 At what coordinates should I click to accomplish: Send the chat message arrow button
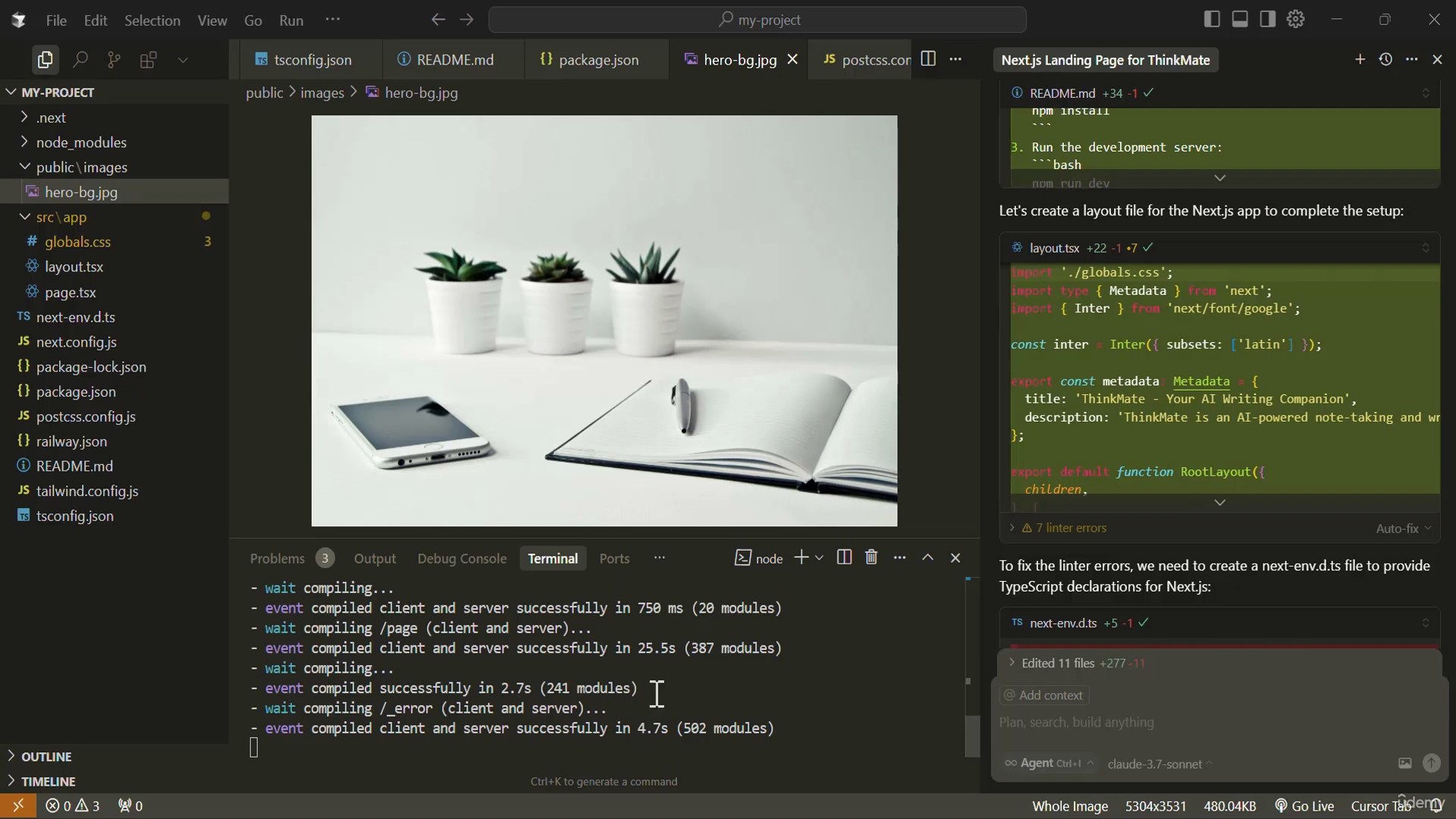coord(1432,764)
